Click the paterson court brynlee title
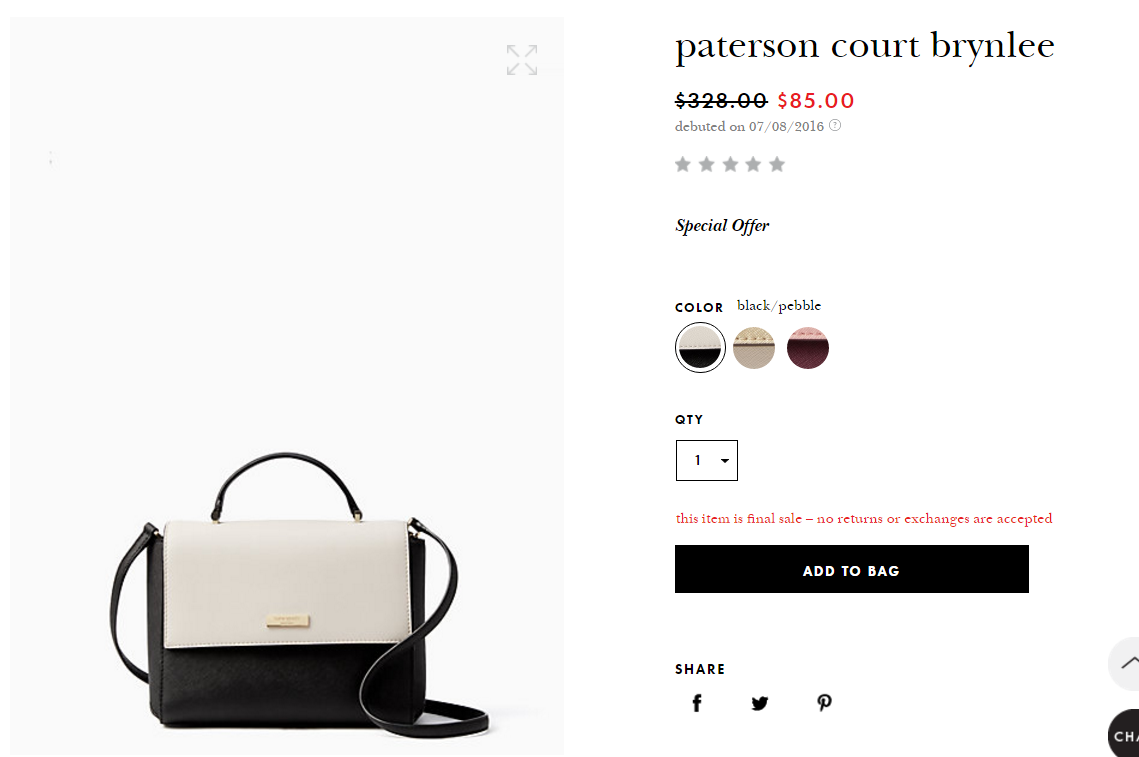Screen dimensions: 1139x757 [x=864, y=47]
